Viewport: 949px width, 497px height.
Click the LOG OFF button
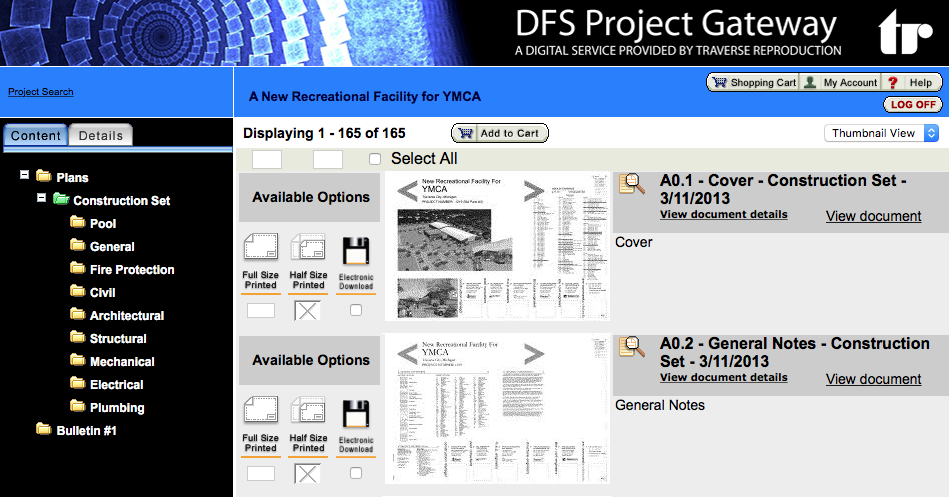tap(913, 105)
